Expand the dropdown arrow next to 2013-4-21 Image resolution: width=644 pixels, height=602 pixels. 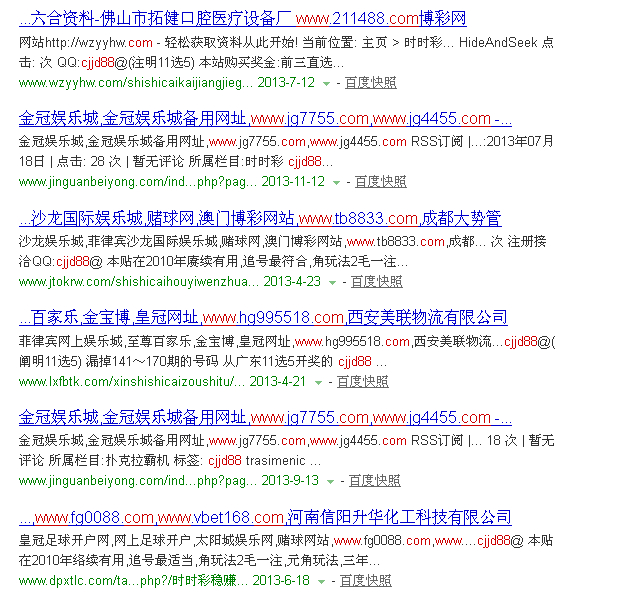(318, 383)
